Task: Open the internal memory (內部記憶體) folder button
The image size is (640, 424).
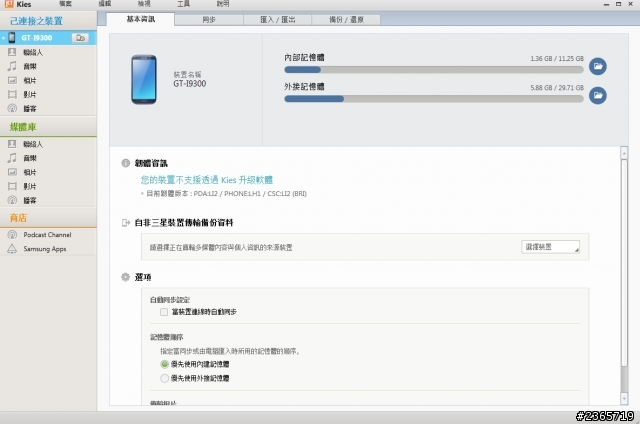Action: [598, 66]
